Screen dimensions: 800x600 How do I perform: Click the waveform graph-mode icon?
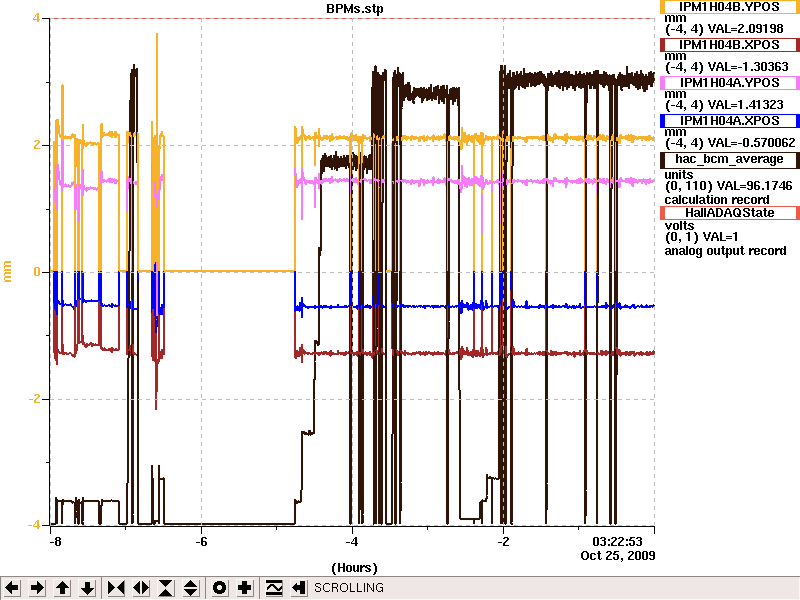(274, 588)
